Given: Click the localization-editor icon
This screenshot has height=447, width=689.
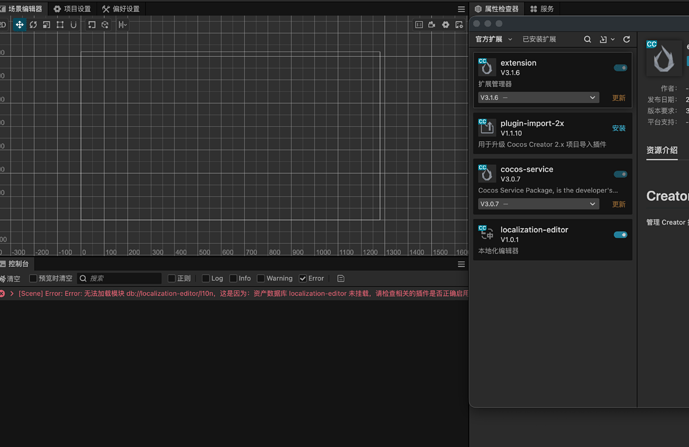Looking at the screenshot, I should pyautogui.click(x=487, y=234).
